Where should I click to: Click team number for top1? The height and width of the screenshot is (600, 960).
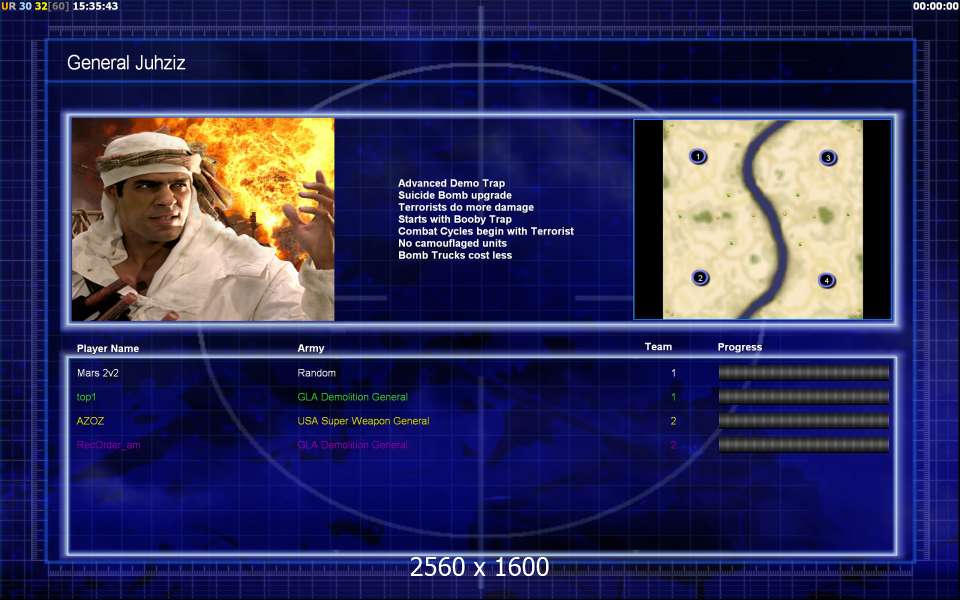click(673, 397)
